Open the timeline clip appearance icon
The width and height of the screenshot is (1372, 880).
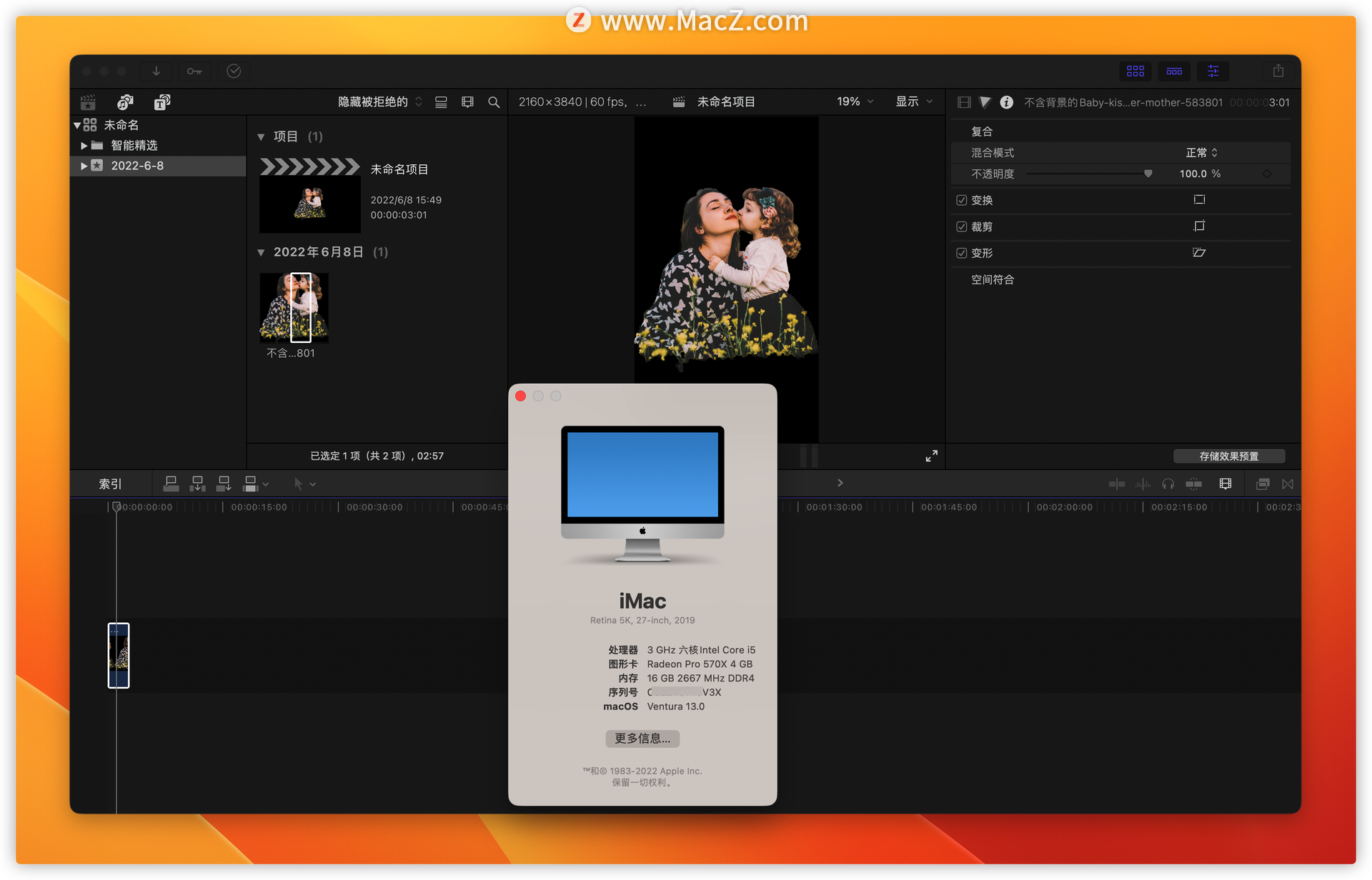(1226, 484)
